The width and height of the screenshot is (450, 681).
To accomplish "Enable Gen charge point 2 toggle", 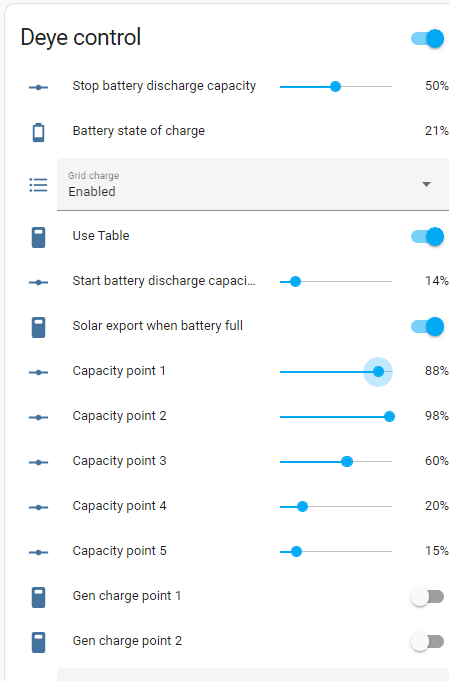I will pyautogui.click(x=427, y=641).
